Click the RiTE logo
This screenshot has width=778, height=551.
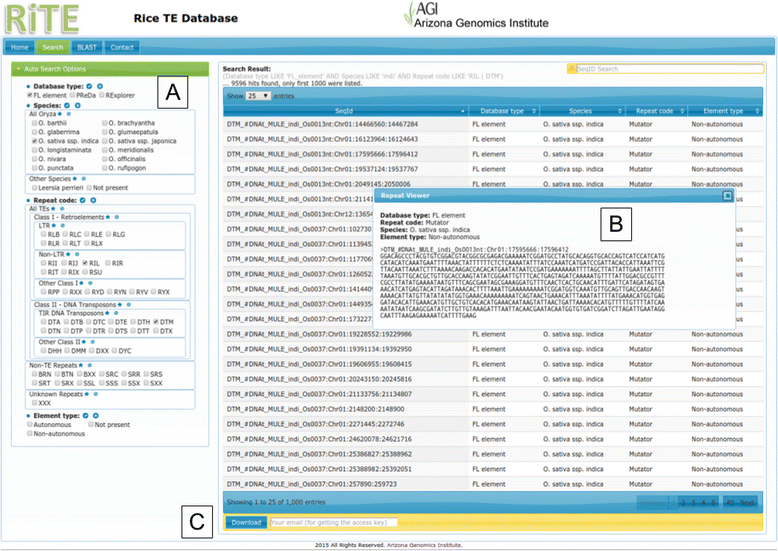coord(41,17)
